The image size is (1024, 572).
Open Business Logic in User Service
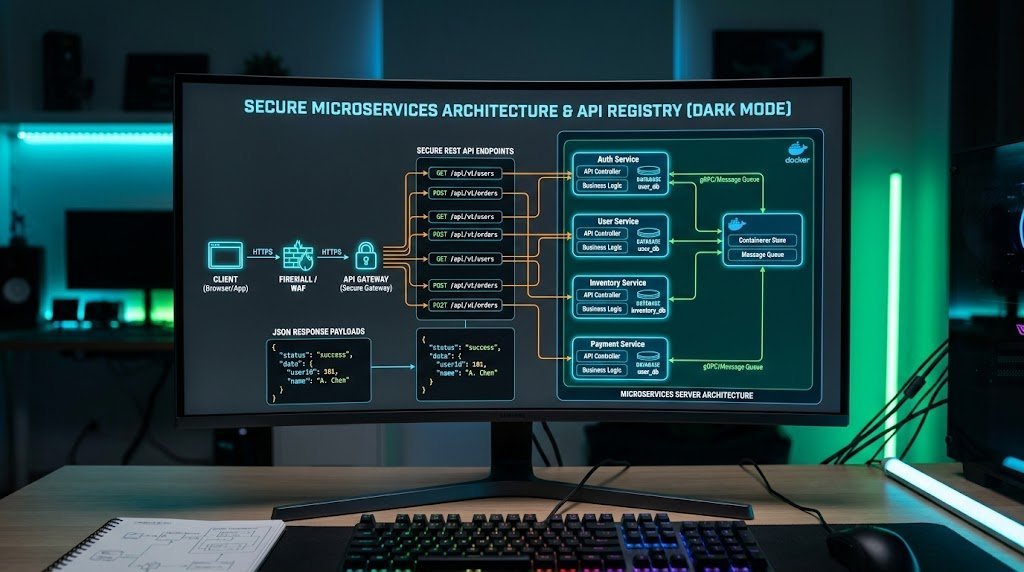(602, 247)
